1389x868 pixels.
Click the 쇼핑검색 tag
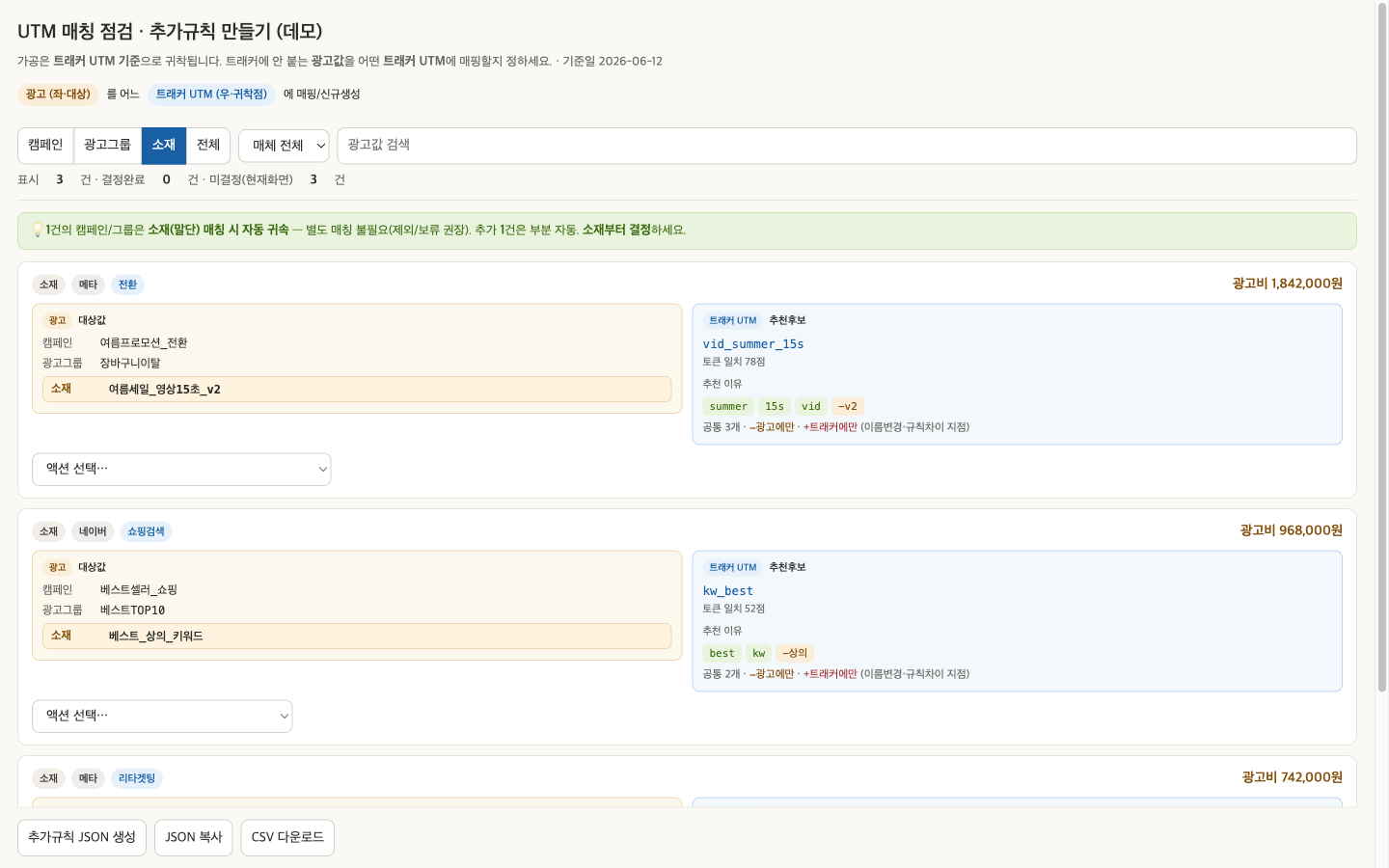[x=146, y=531]
